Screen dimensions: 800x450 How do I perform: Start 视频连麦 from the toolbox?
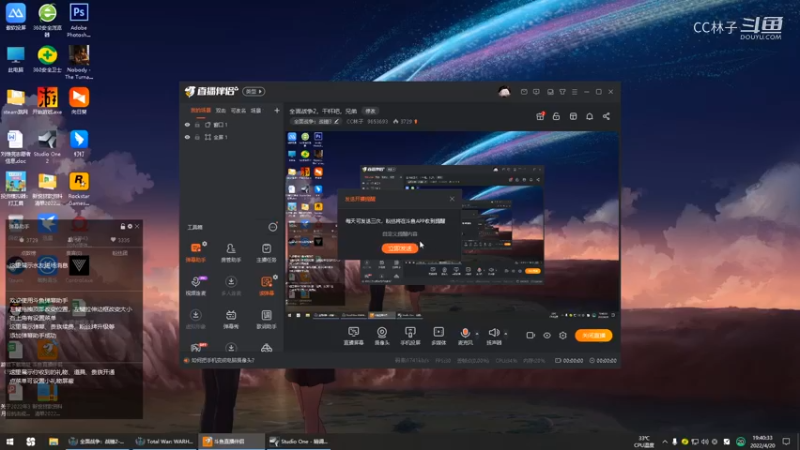(196, 286)
